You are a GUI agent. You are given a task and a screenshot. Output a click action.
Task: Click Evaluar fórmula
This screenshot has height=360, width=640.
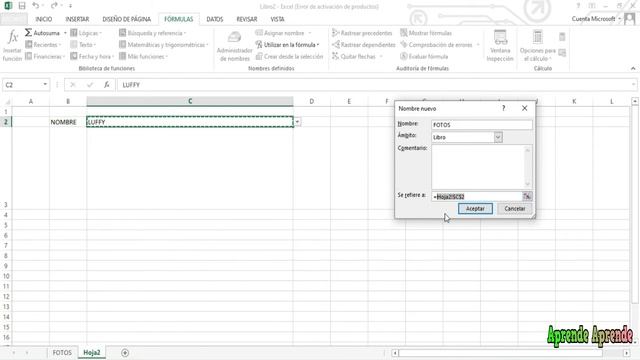tap(424, 56)
